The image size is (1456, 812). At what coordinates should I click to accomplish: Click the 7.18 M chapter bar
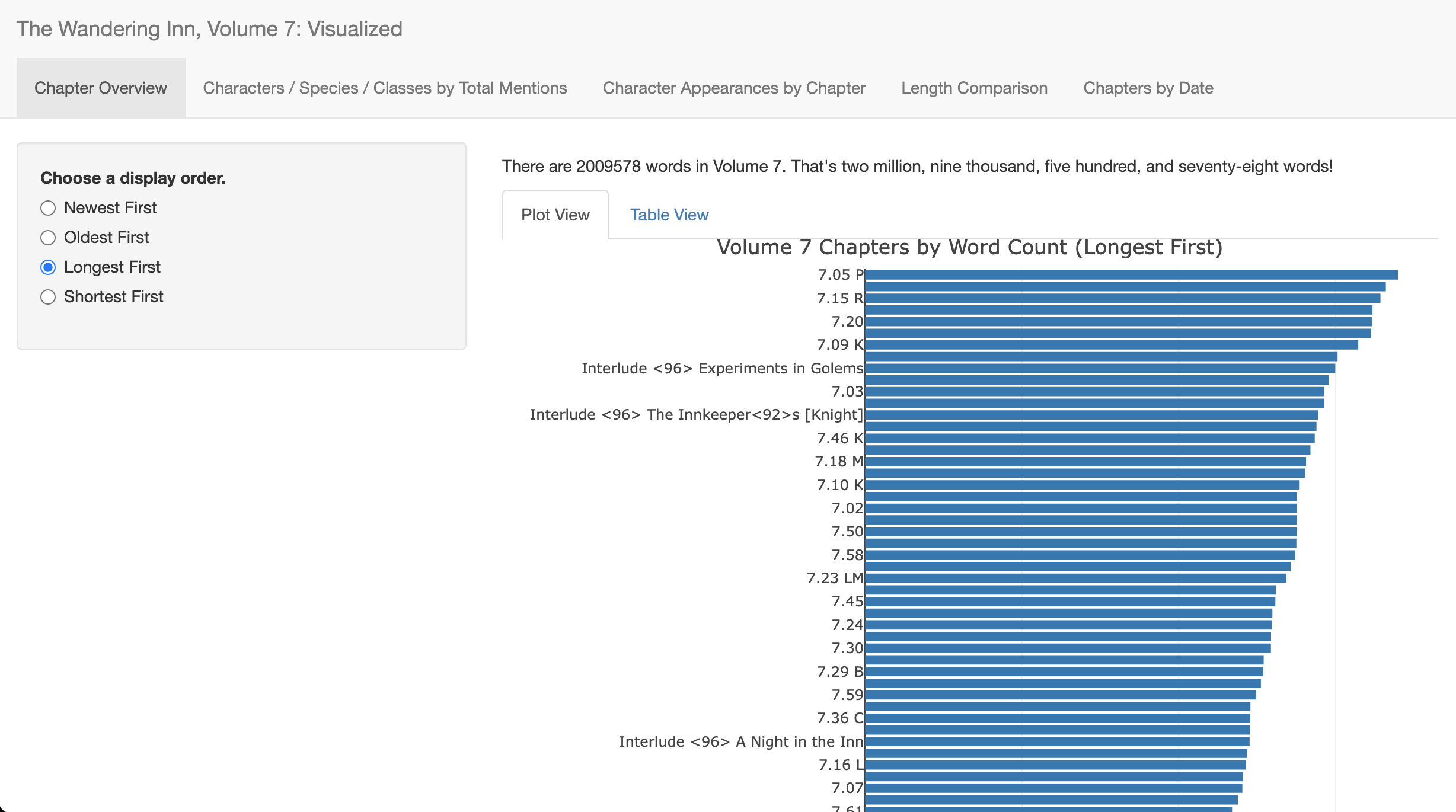[x=1085, y=462]
